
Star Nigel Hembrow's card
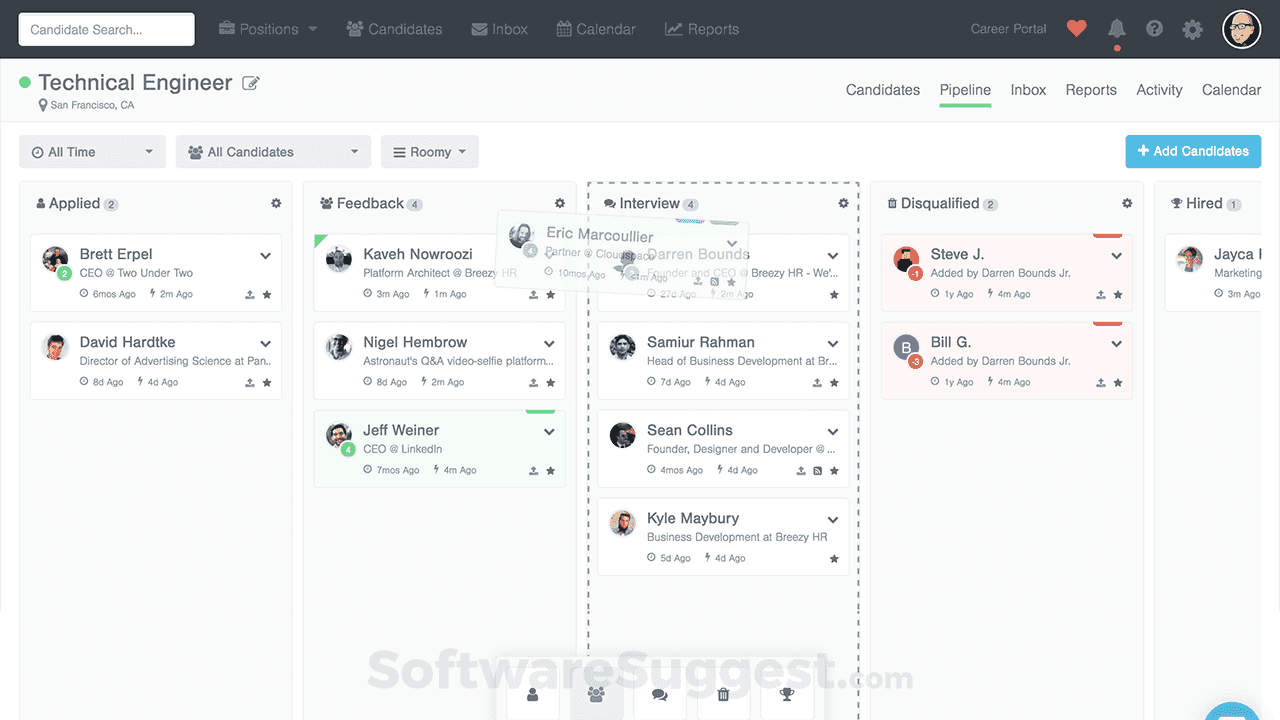coord(551,383)
